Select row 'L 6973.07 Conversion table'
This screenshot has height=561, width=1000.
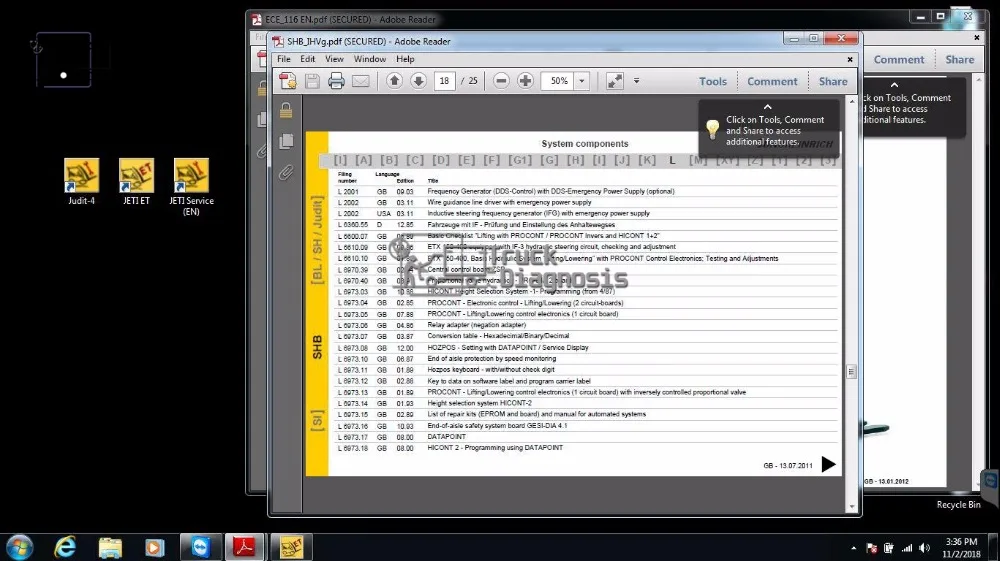tap(585, 336)
